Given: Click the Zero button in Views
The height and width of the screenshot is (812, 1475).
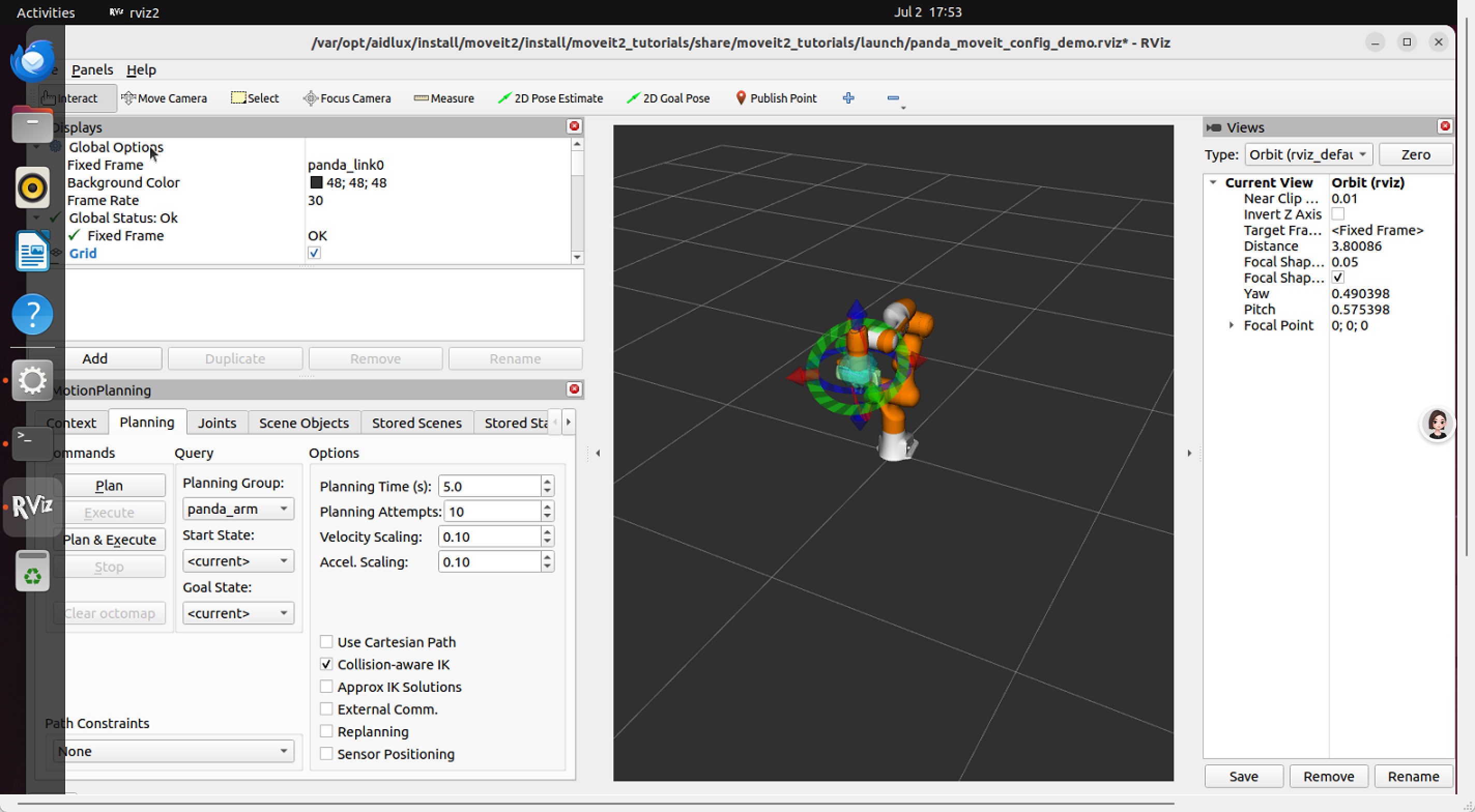Looking at the screenshot, I should [x=1415, y=154].
